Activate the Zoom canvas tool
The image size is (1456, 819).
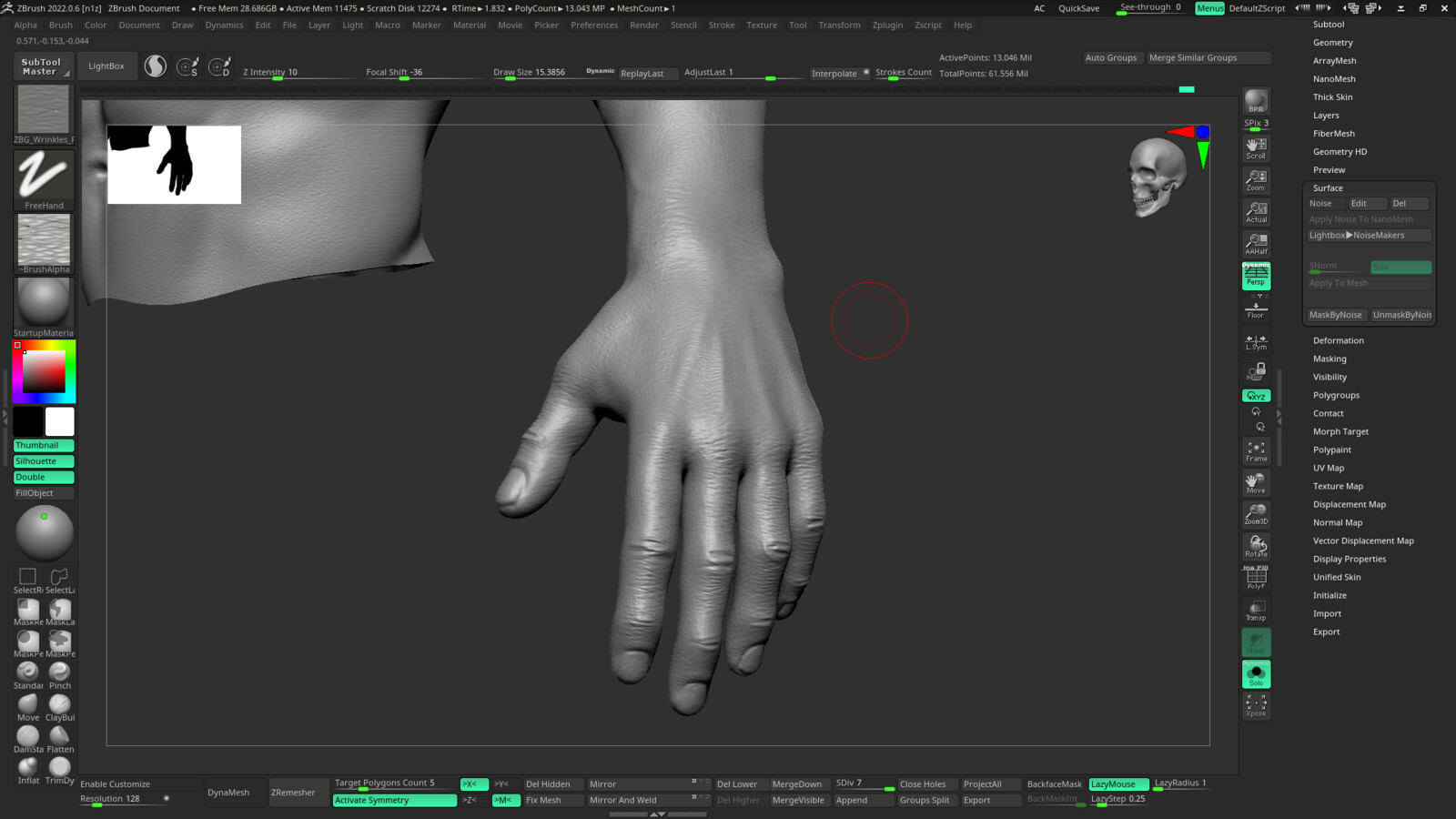tap(1256, 179)
